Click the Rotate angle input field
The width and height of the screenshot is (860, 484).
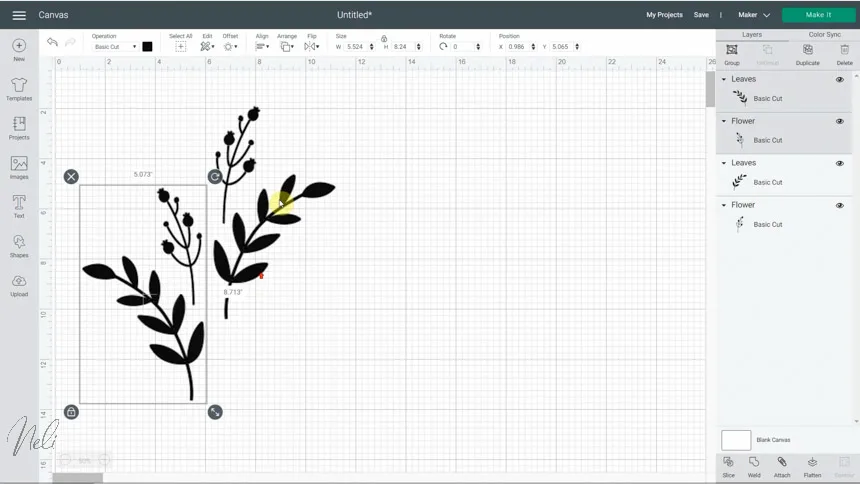(x=463, y=47)
